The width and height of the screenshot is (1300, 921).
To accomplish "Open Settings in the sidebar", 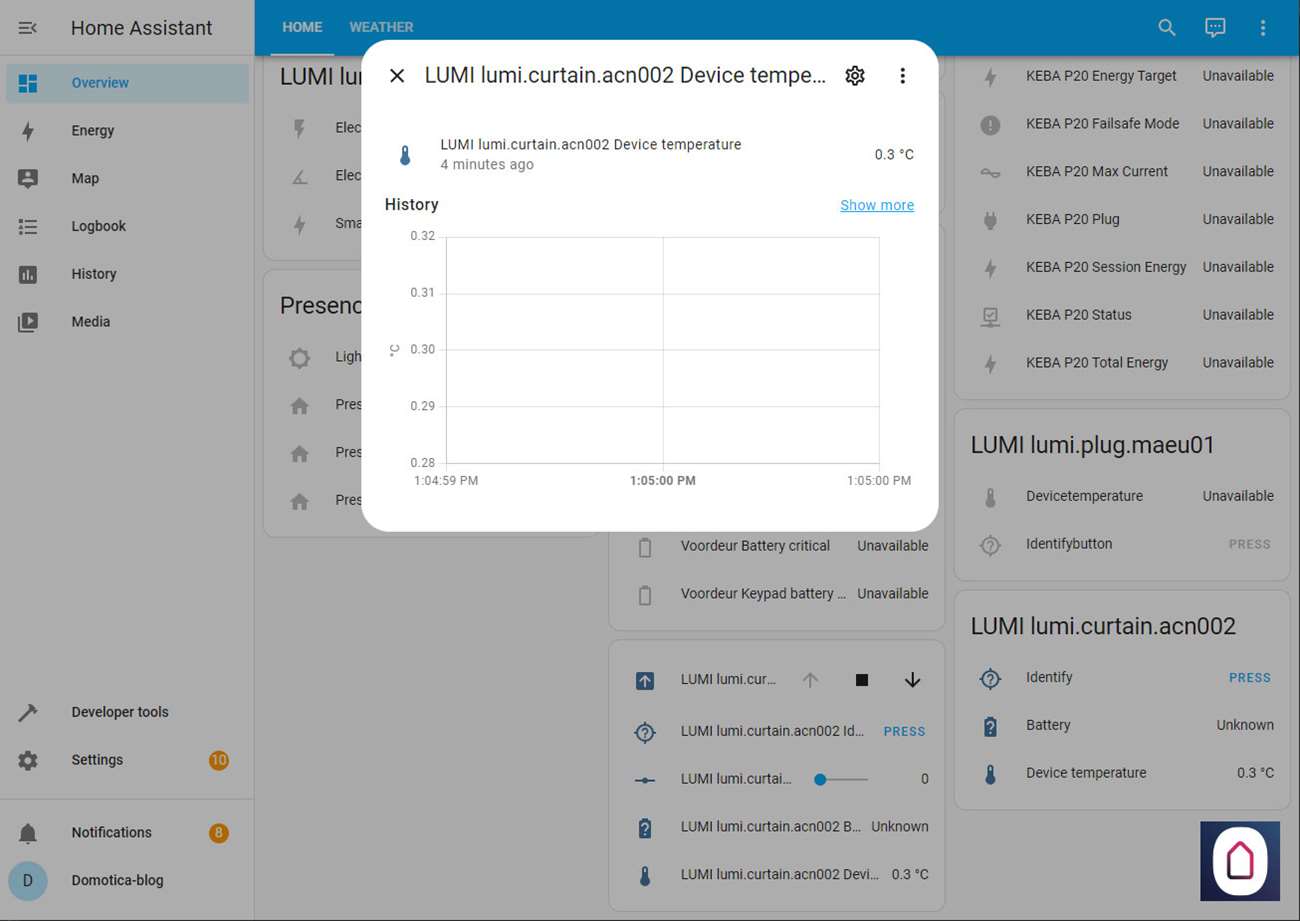I will [127, 760].
